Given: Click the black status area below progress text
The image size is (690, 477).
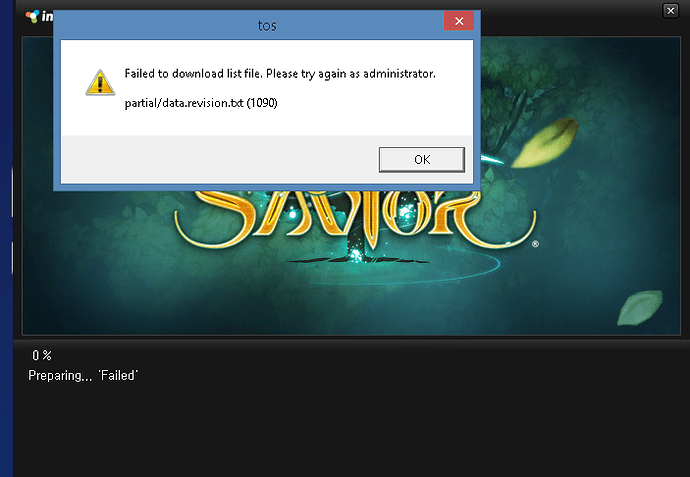Looking at the screenshot, I should (350, 430).
